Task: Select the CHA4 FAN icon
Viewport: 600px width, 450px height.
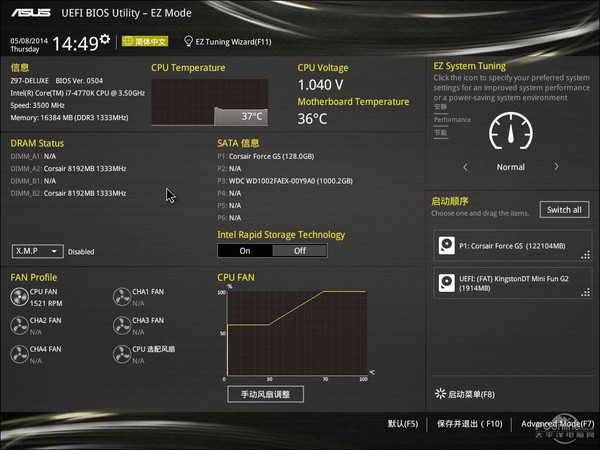Action: [x=20, y=354]
